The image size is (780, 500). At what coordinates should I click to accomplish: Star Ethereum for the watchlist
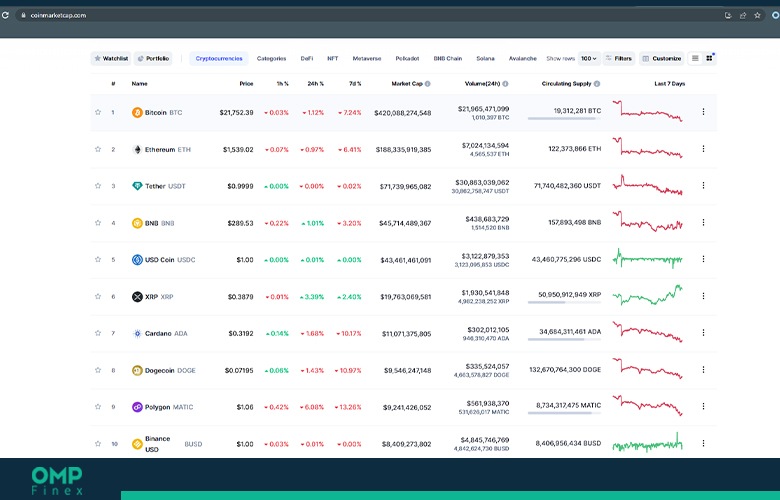pos(98,149)
